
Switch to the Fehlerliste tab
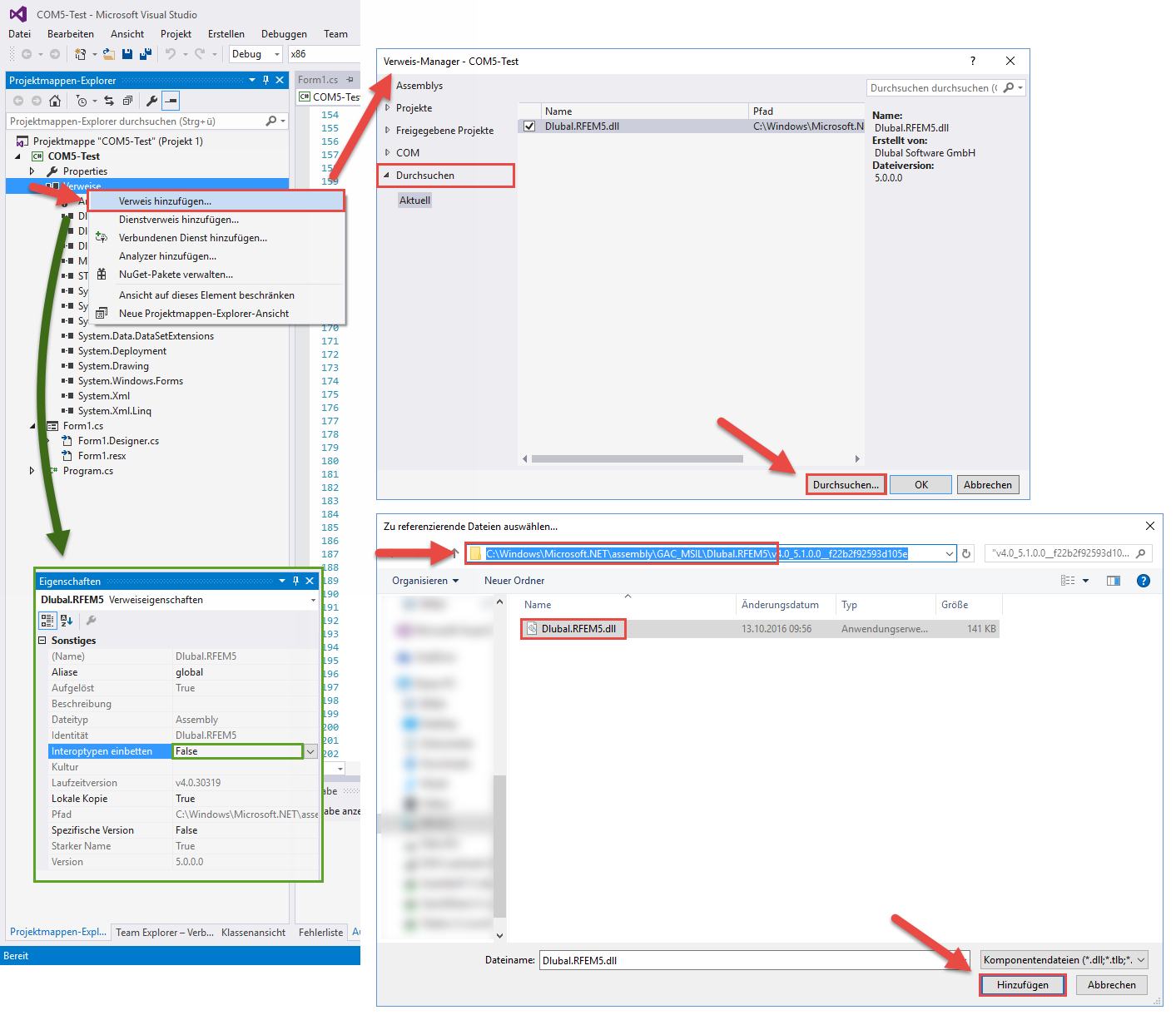(x=320, y=933)
